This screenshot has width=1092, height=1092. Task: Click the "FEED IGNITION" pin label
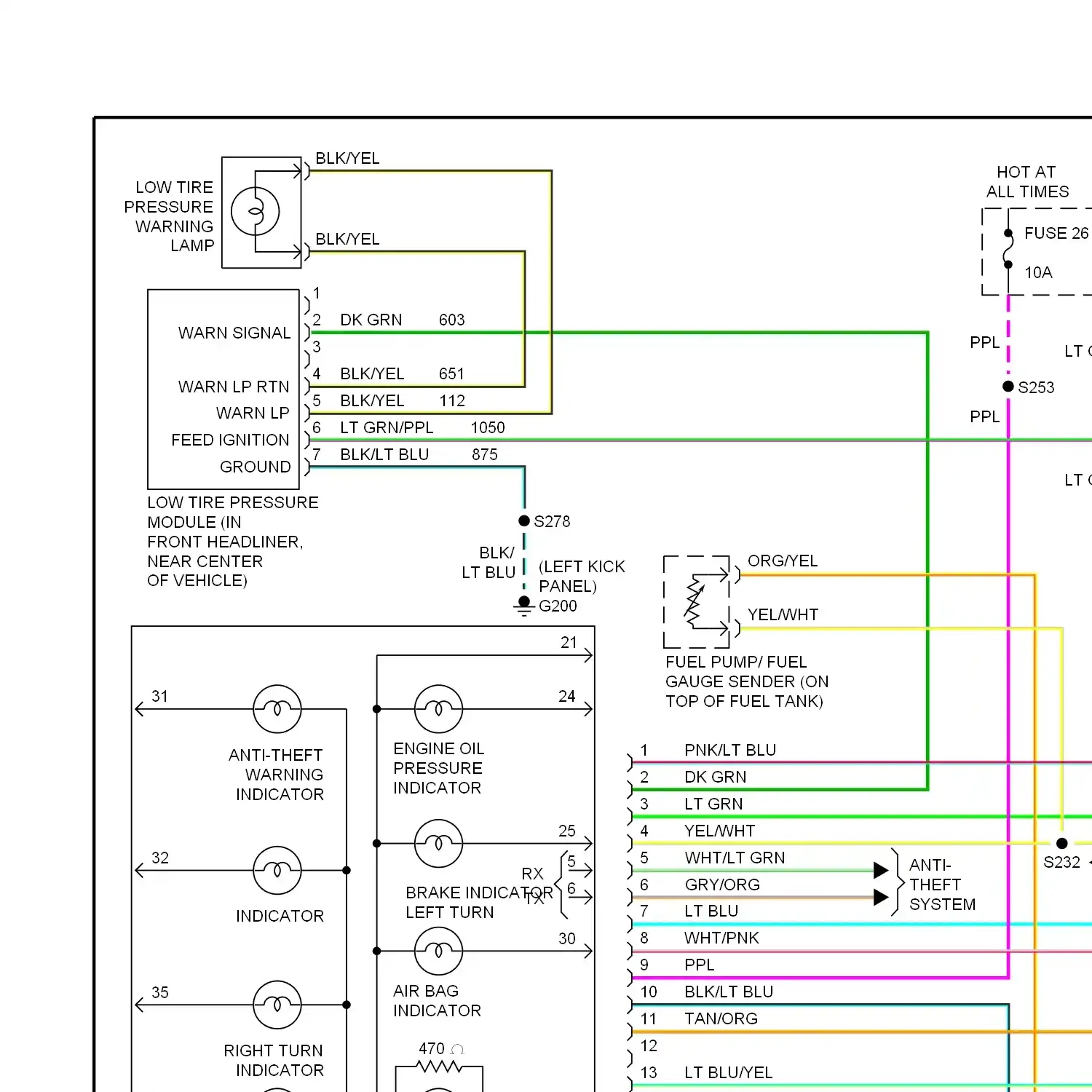tap(230, 440)
